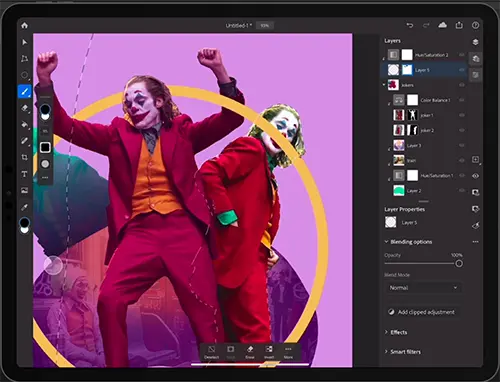Select the Transform tool
The height and width of the screenshot is (382, 500).
point(24,59)
